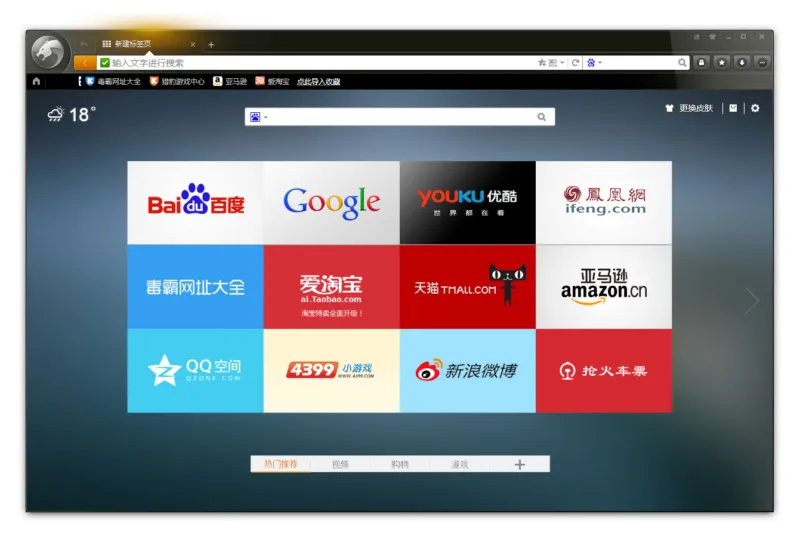Focus the center page search box
The height and width of the screenshot is (536, 800).
[399, 117]
